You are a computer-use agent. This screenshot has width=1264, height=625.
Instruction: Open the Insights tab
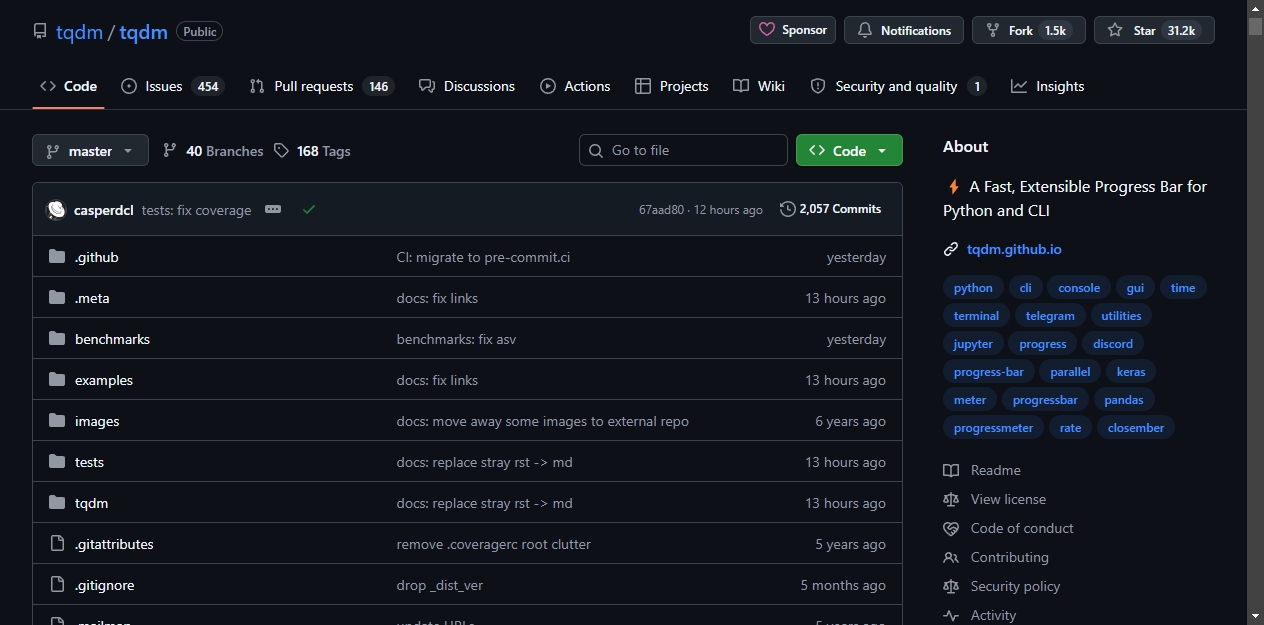[1047, 86]
